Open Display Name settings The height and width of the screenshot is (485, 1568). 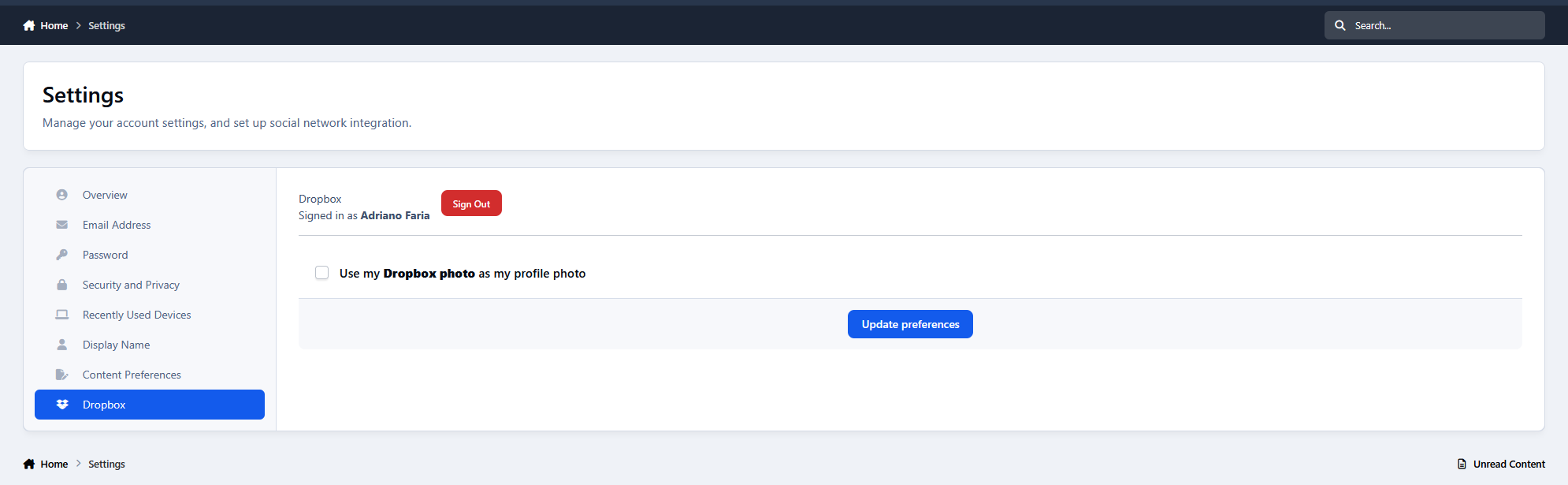click(x=150, y=345)
